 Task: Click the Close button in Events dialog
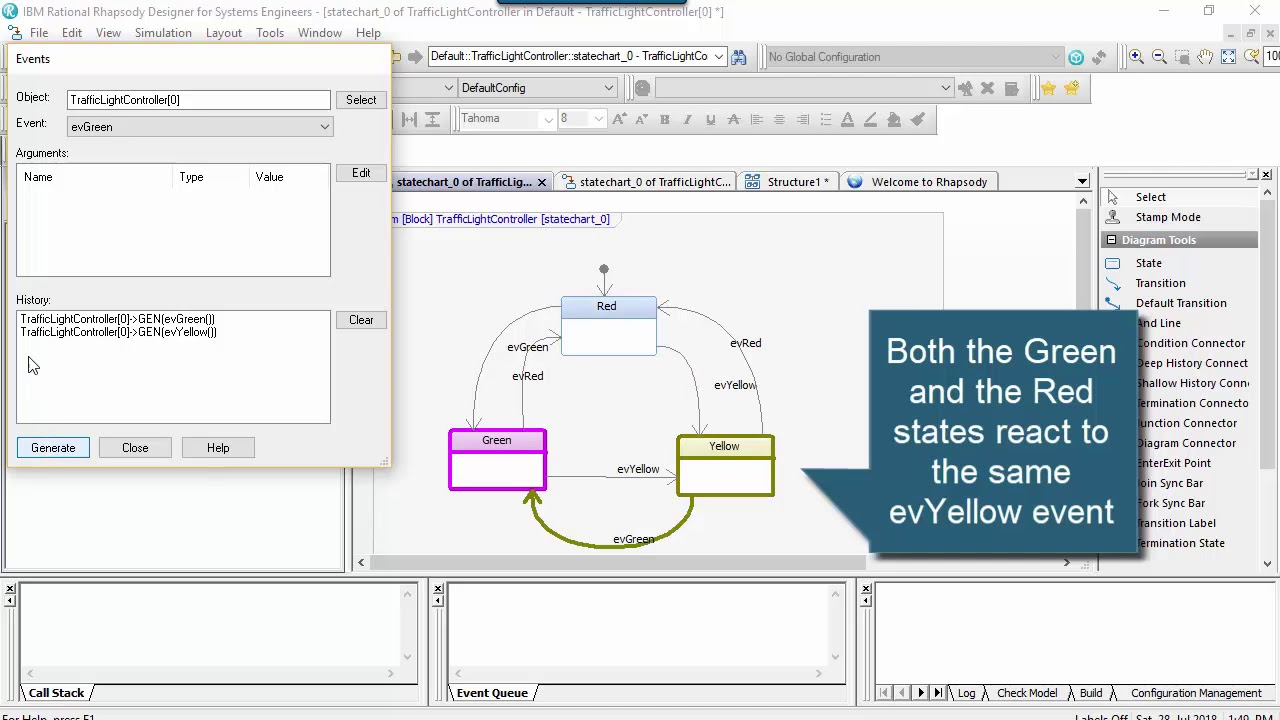pyautogui.click(x=135, y=448)
